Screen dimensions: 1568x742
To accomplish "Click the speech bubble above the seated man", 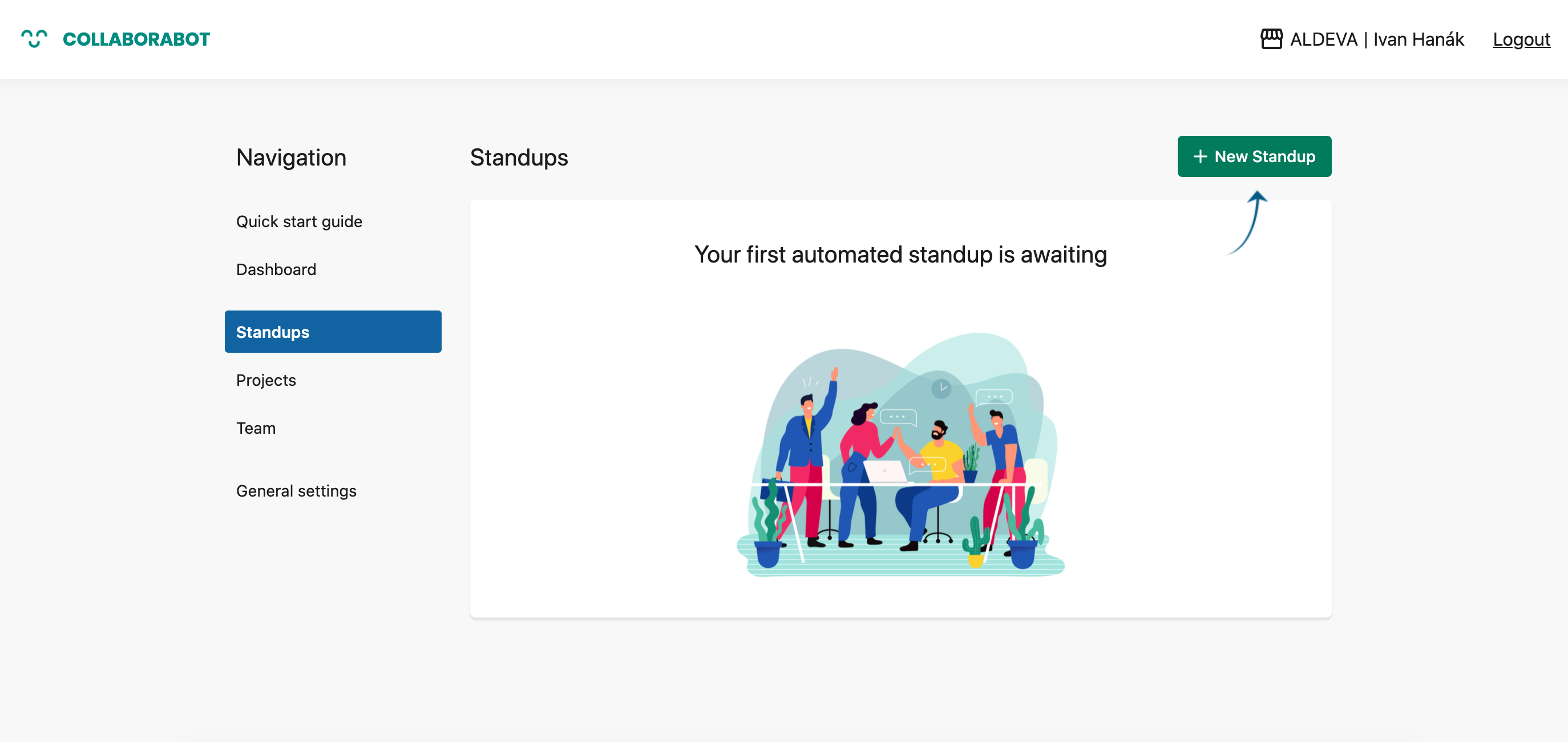I will click(899, 418).
